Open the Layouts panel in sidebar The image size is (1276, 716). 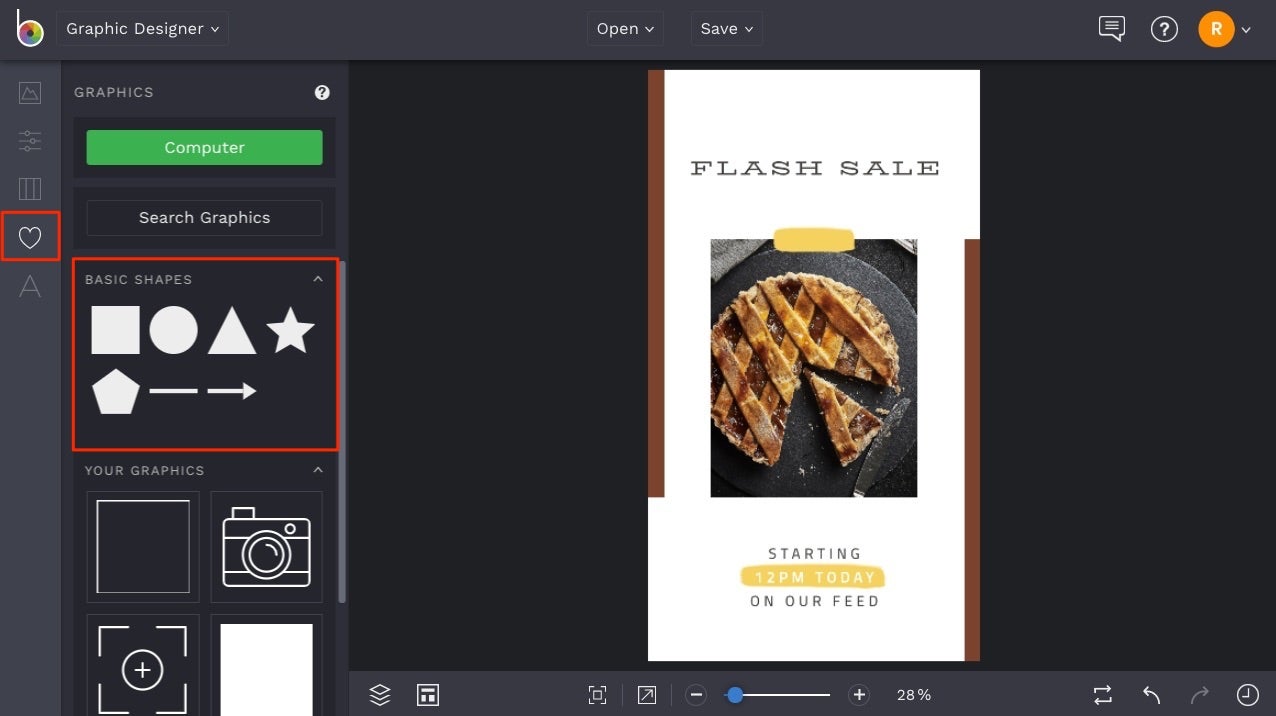30,189
